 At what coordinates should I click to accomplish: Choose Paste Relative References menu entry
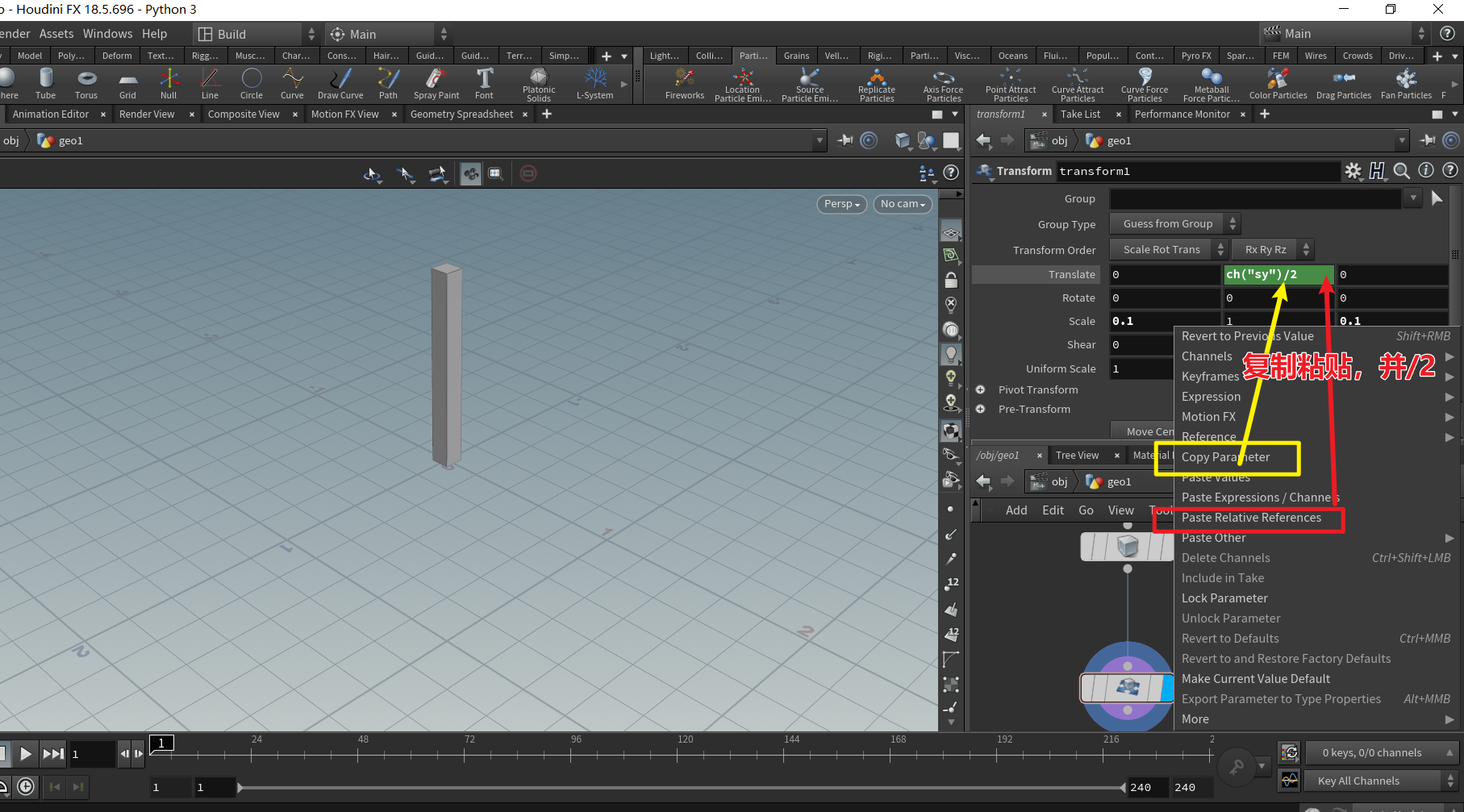pyautogui.click(x=1251, y=518)
